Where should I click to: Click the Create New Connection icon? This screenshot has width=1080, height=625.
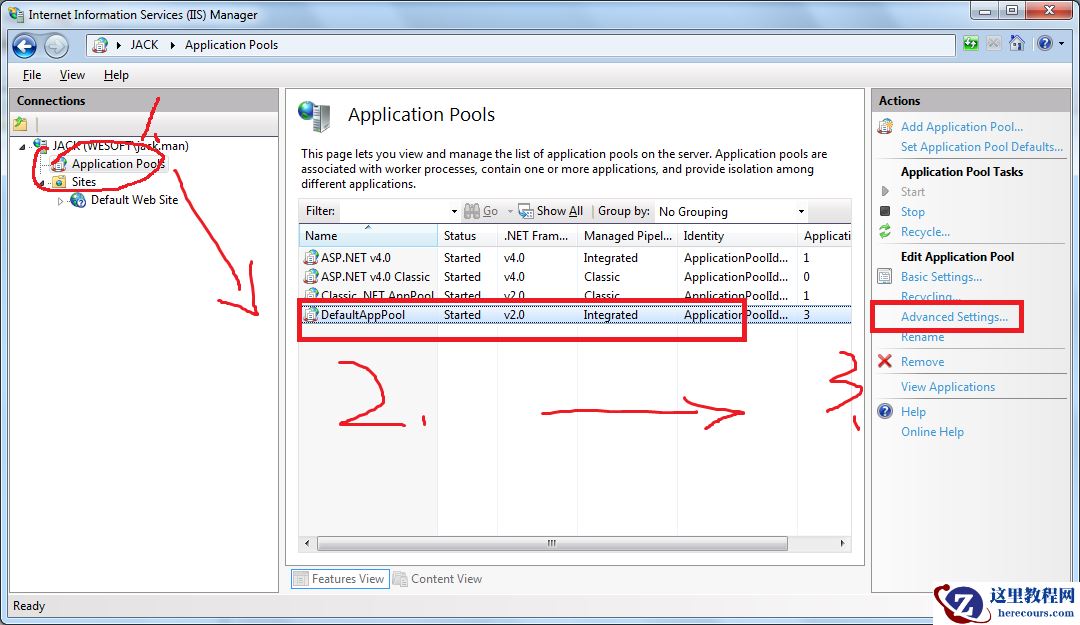point(20,124)
